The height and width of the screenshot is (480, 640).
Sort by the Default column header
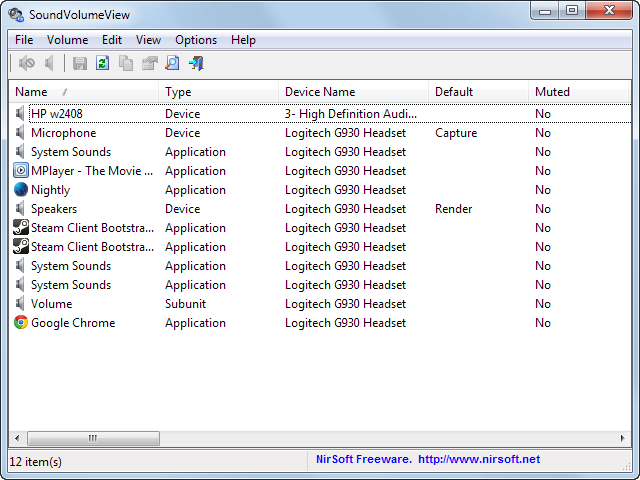click(x=478, y=92)
